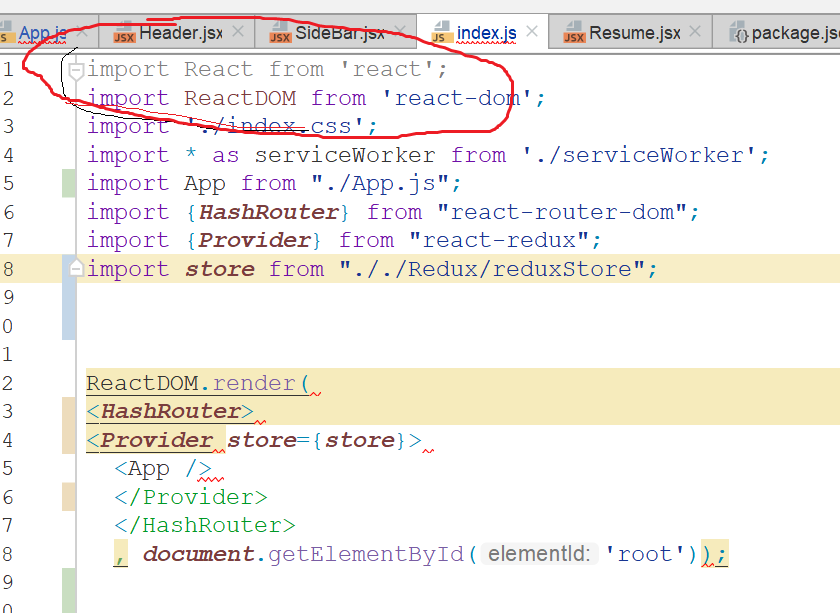Screen dimensions: 840x613
Task: Click "././Redux/reduxStore" path string
Action: tap(492, 269)
